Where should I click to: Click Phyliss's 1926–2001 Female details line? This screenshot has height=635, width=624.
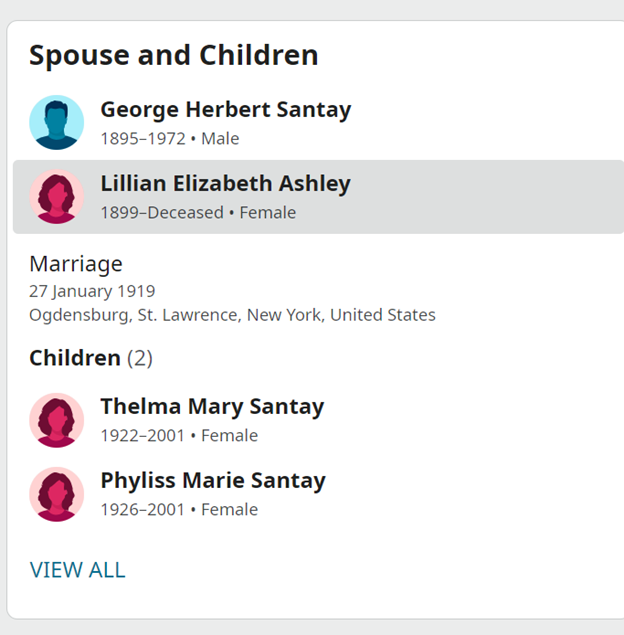(x=179, y=510)
